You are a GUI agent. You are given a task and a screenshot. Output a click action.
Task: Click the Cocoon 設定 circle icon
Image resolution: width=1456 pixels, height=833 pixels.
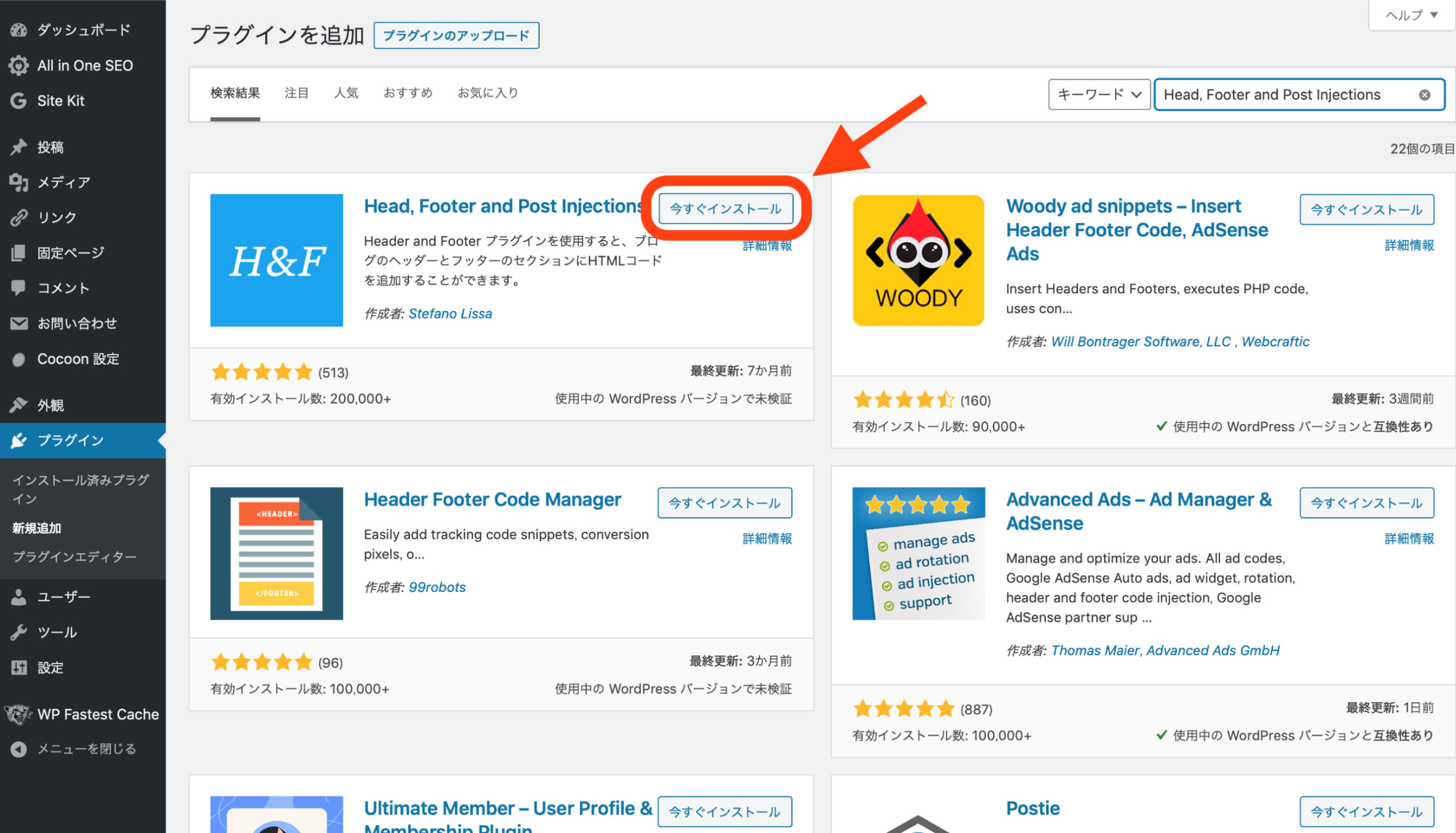(18, 359)
